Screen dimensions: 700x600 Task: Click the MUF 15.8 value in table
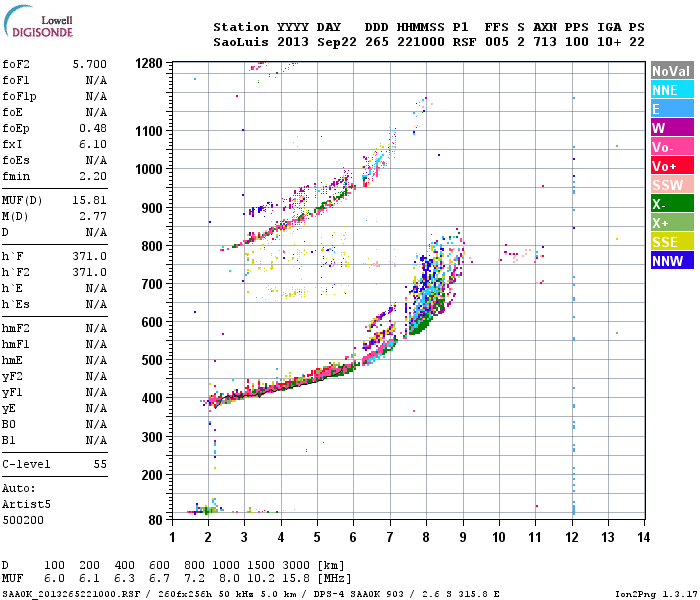point(296,579)
